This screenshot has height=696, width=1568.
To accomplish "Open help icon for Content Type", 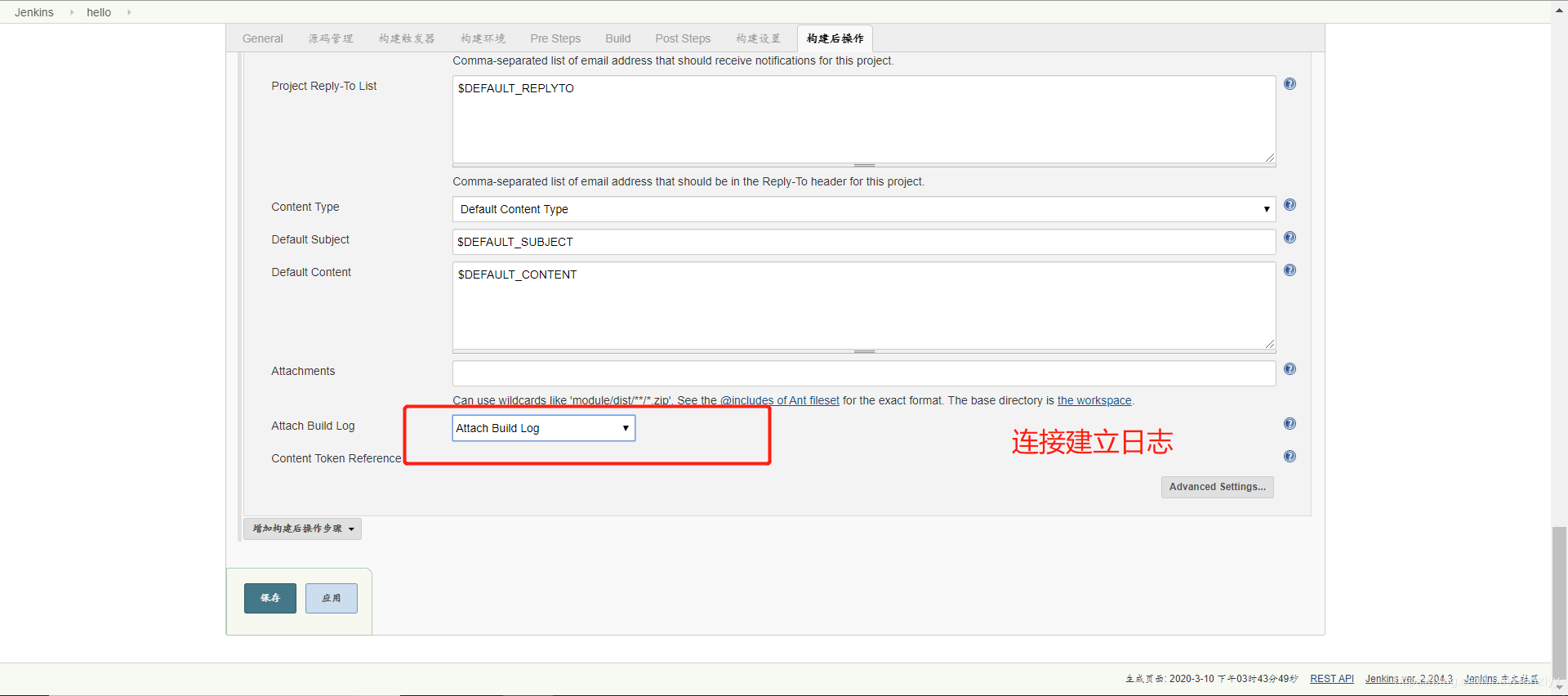I will coord(1290,205).
